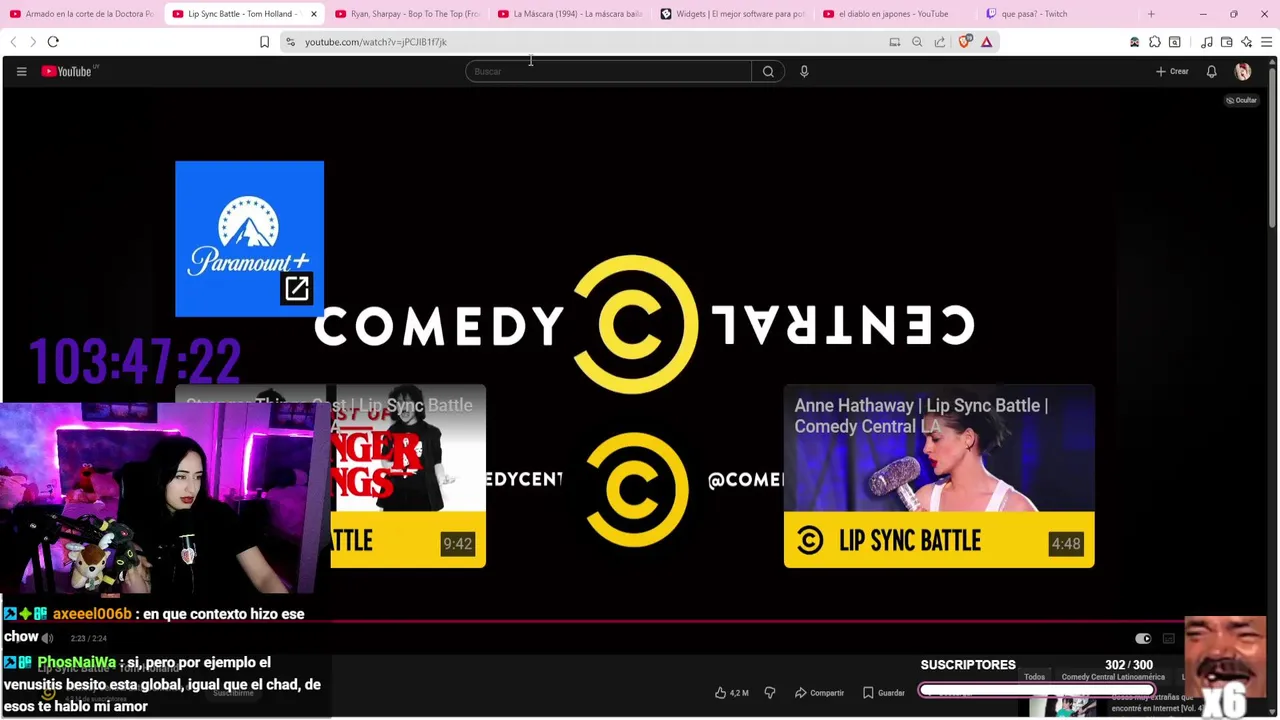Select the Todos filter chip
This screenshot has height=720, width=1280.
click(x=1034, y=677)
